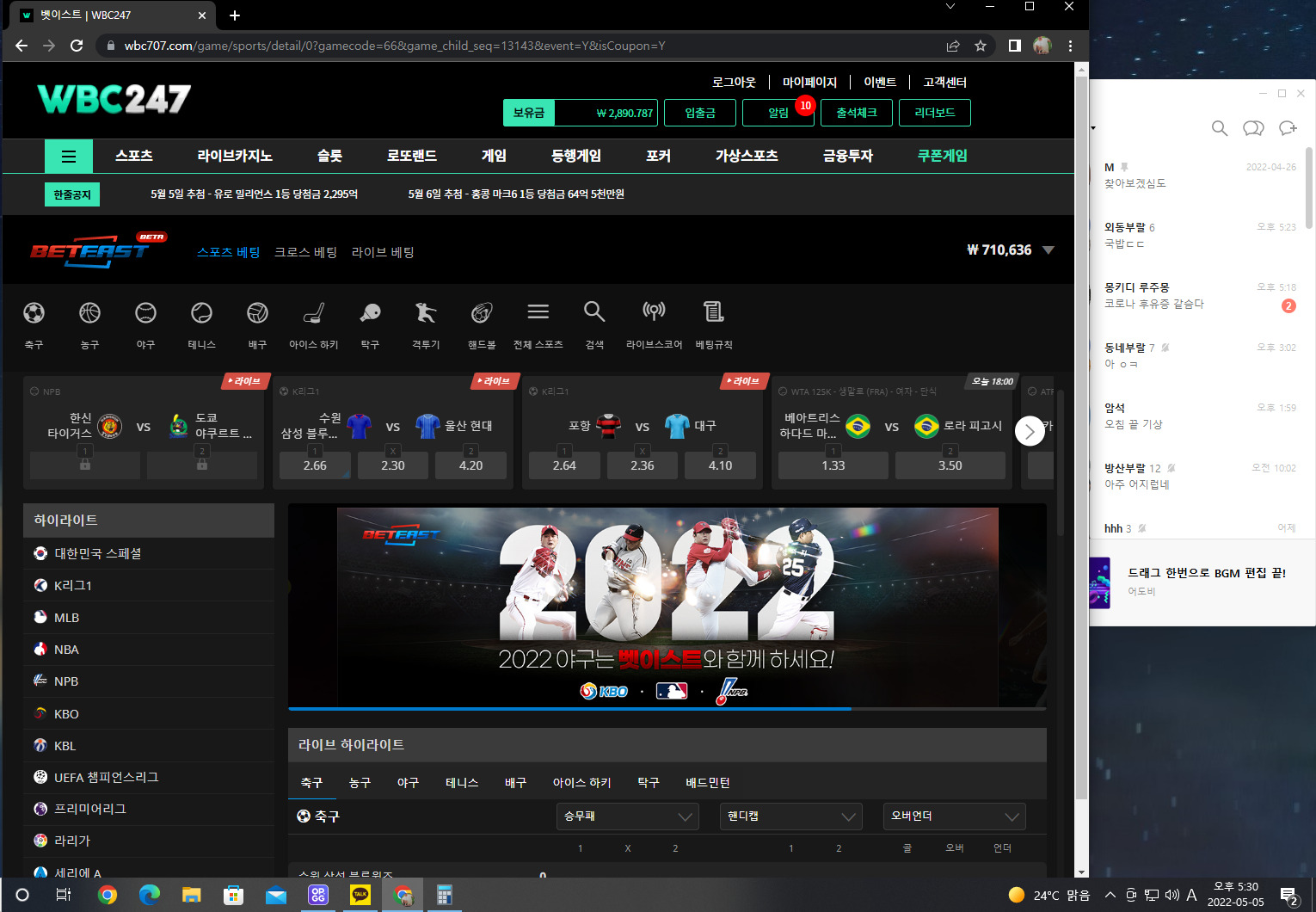Bookmark this page with the star icon
The image size is (1316, 912).
[981, 46]
